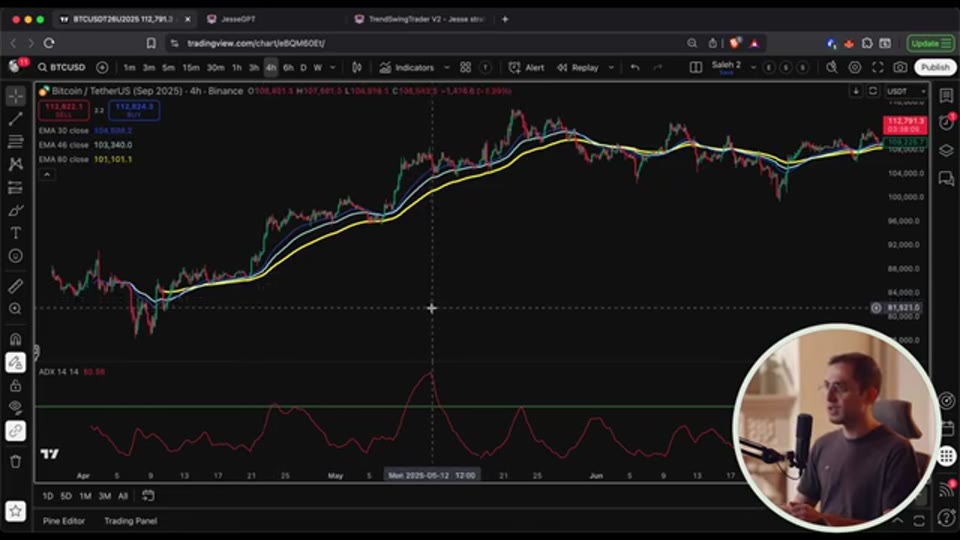The width and height of the screenshot is (960, 540).
Task: Toggle stay-in-drawing-mode pencil lock
Action: [15, 362]
